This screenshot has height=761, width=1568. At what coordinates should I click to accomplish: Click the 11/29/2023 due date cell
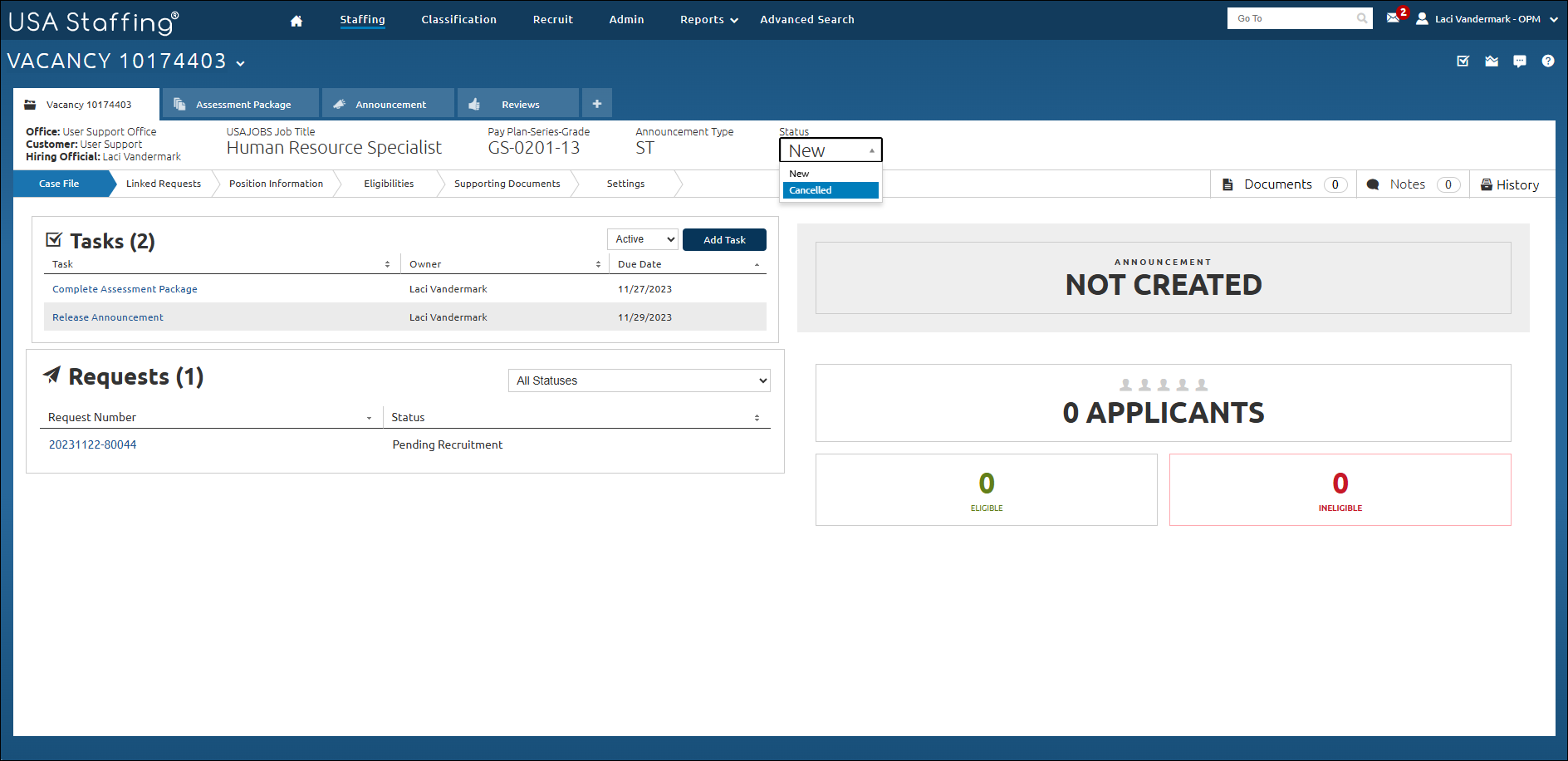tap(644, 317)
